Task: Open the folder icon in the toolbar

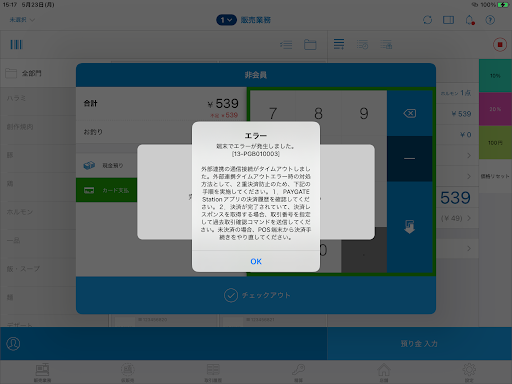Action: pyautogui.click(x=310, y=45)
